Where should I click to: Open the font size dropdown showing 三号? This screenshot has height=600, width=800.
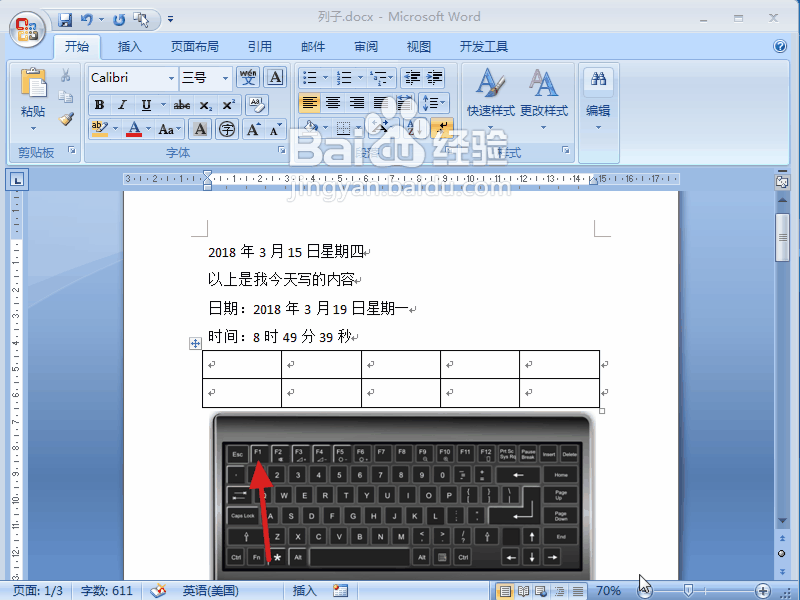tap(225, 78)
